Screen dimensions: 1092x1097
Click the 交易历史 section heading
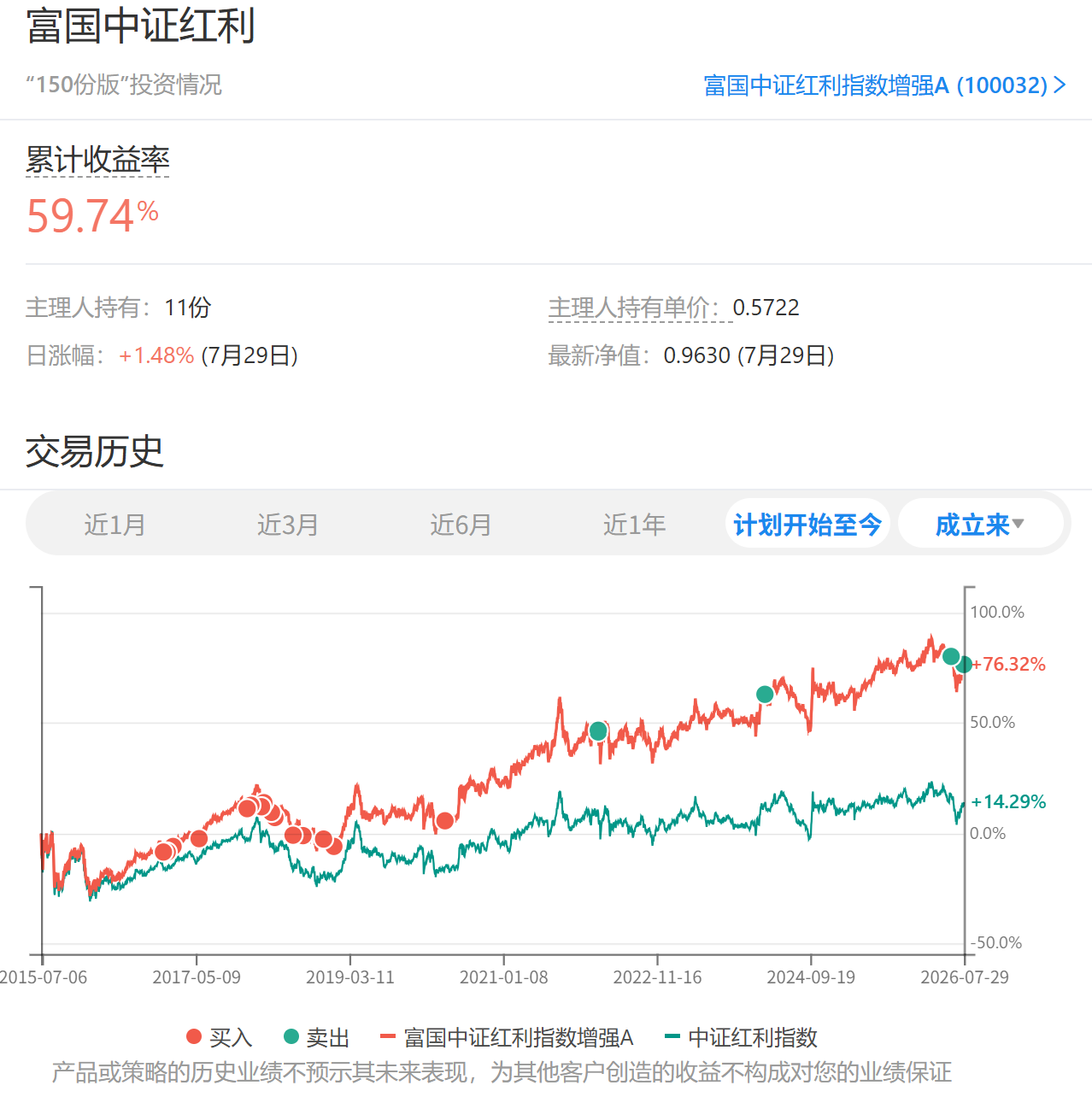click(94, 451)
